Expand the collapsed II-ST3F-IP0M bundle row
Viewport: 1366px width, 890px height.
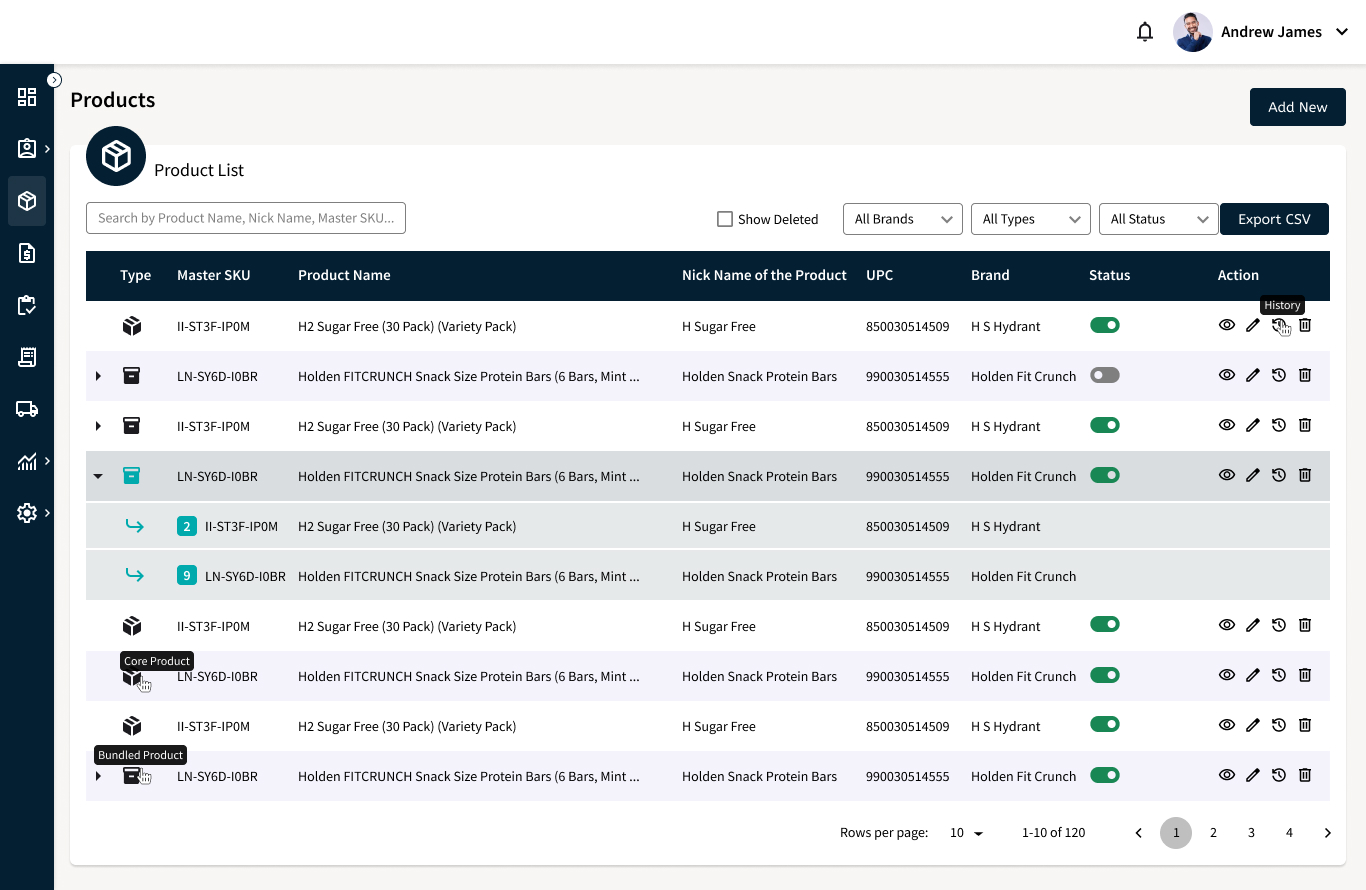coord(98,426)
